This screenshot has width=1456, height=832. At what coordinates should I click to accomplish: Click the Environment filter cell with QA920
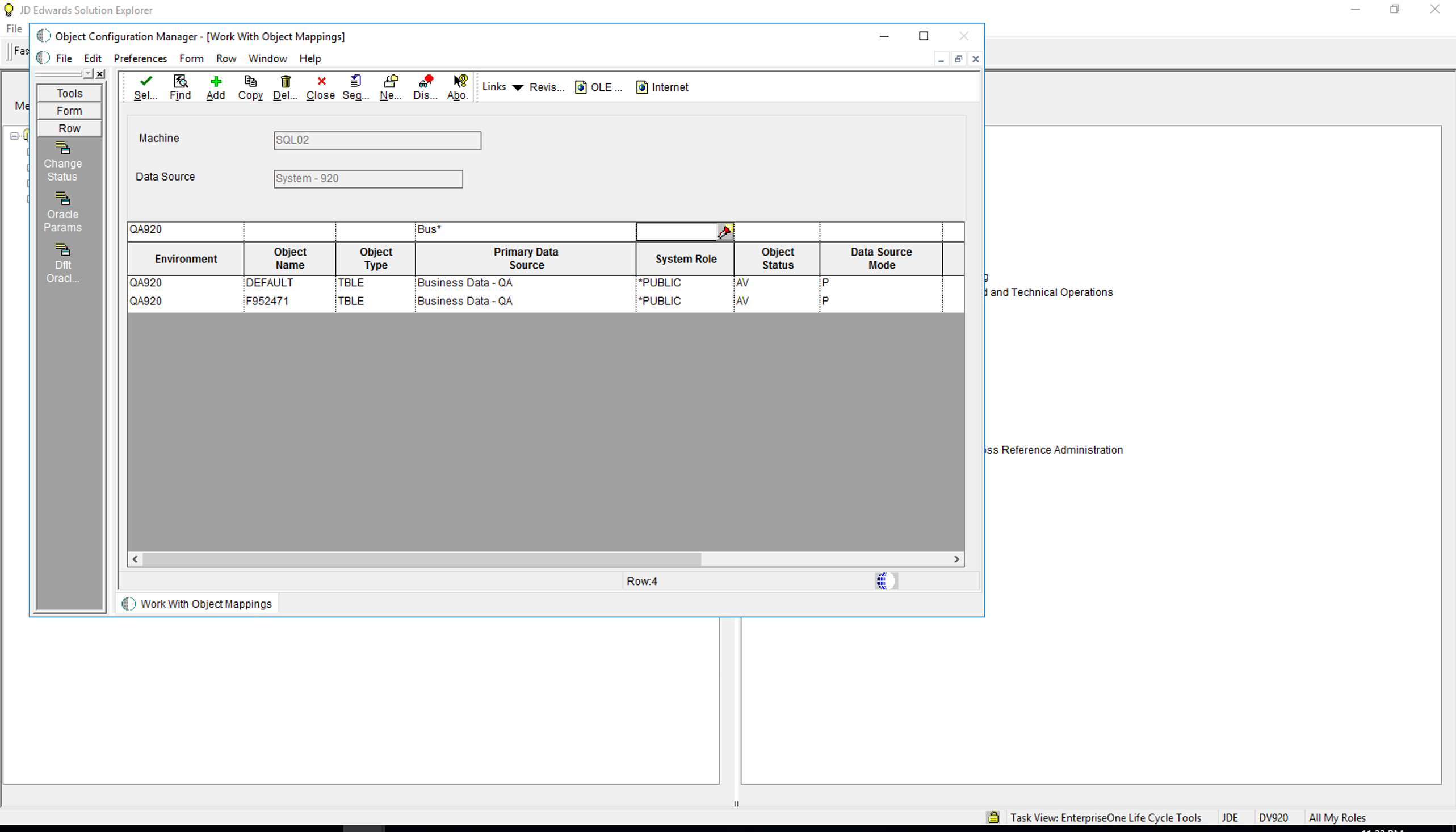coord(186,232)
